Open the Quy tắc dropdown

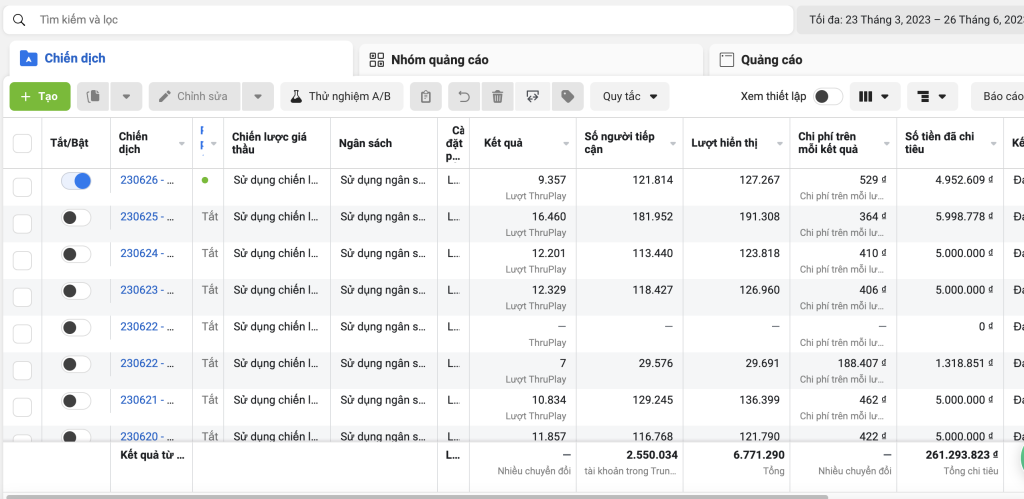pyautogui.click(x=630, y=97)
